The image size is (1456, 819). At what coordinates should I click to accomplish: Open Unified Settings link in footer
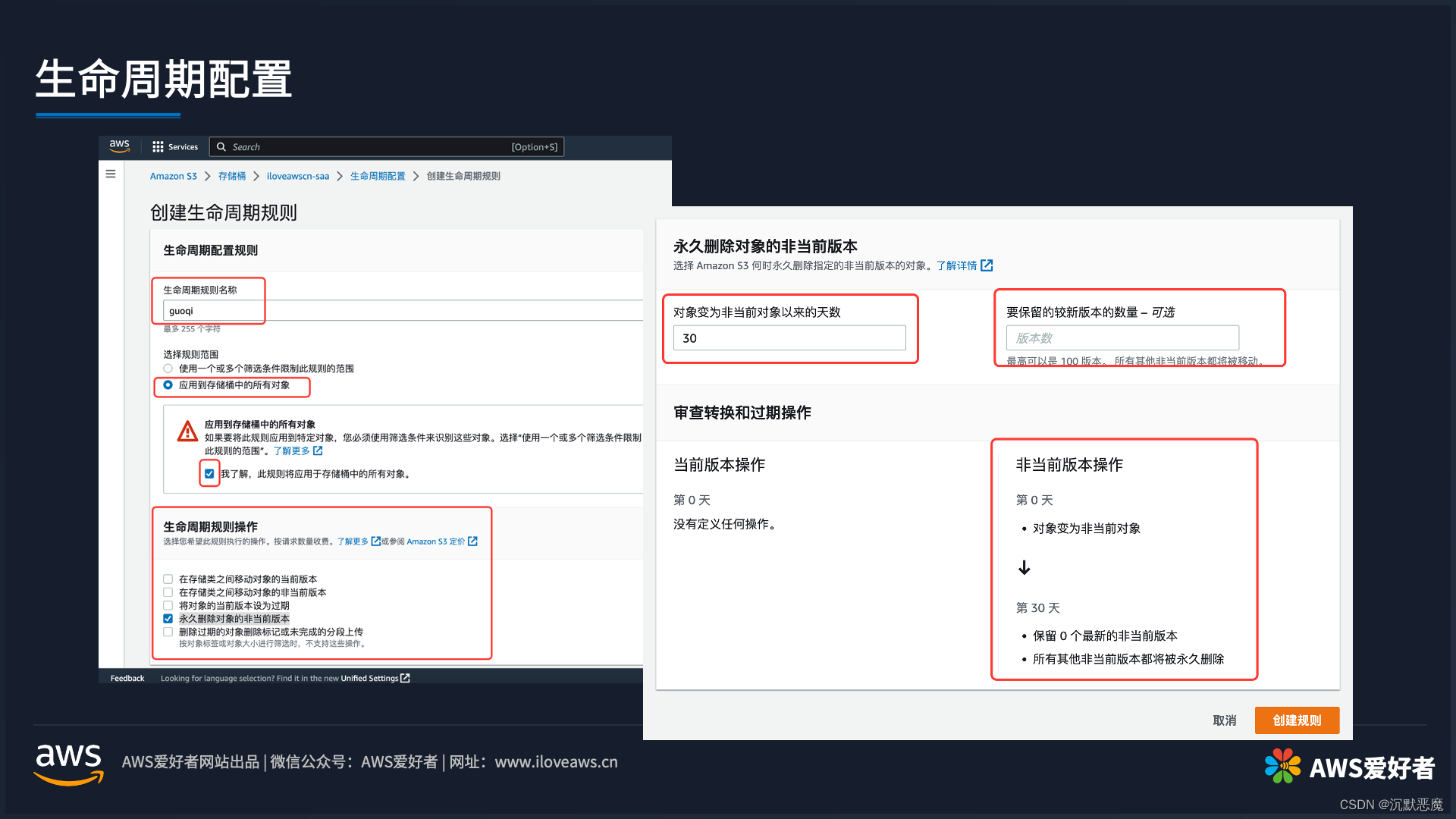click(x=369, y=678)
